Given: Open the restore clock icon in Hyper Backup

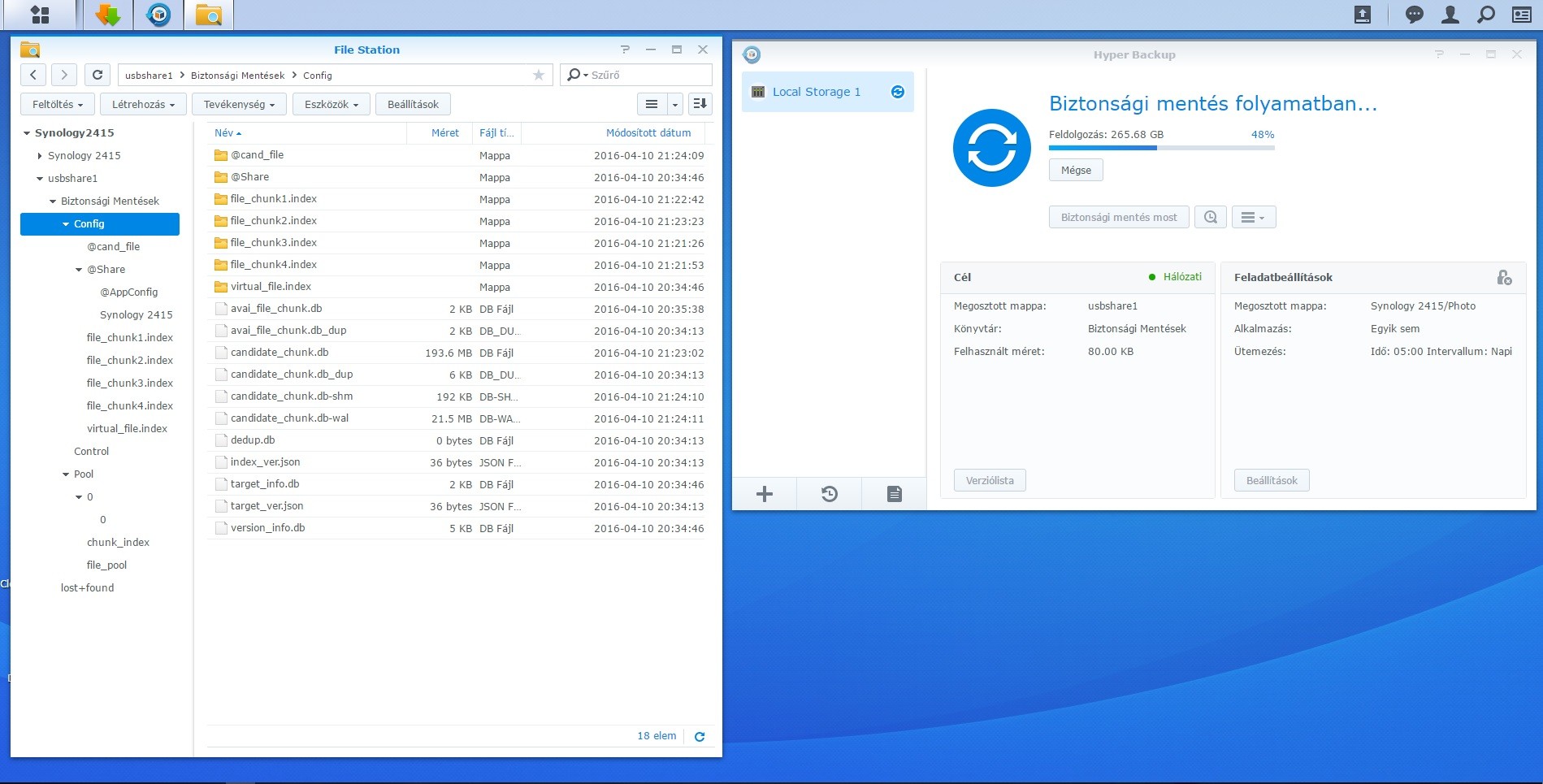Looking at the screenshot, I should coord(829,494).
